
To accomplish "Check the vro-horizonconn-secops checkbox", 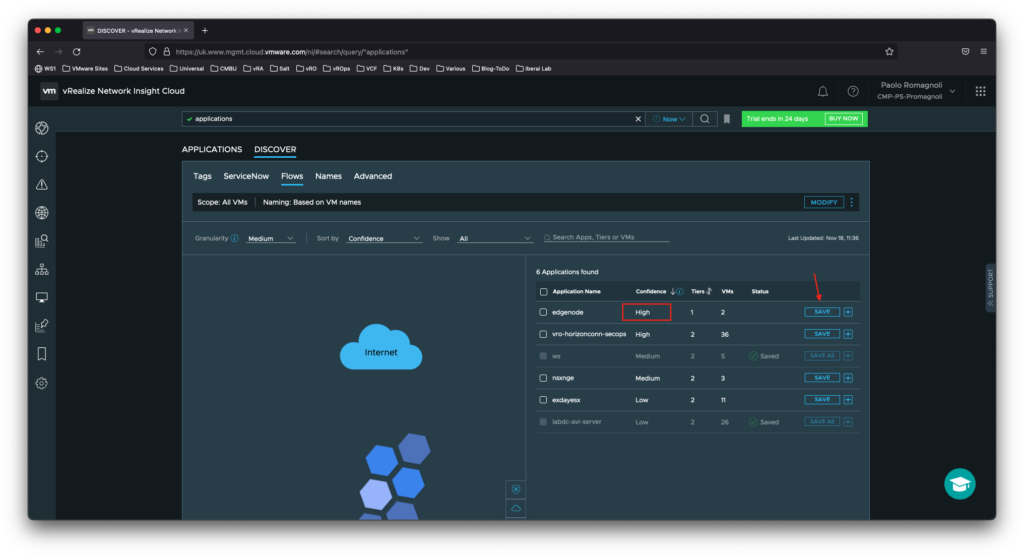I will pyautogui.click(x=543, y=334).
